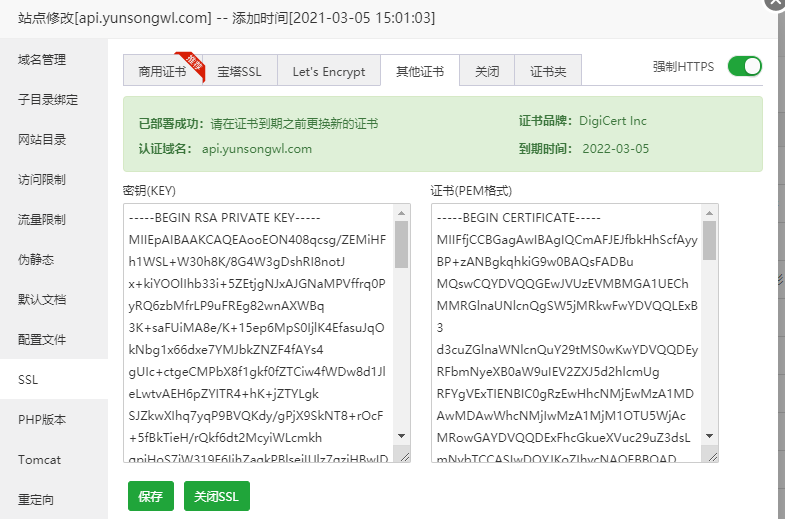This screenshot has height=519, width=785.
Task: Open the PHP版本 section
Action: [42, 420]
